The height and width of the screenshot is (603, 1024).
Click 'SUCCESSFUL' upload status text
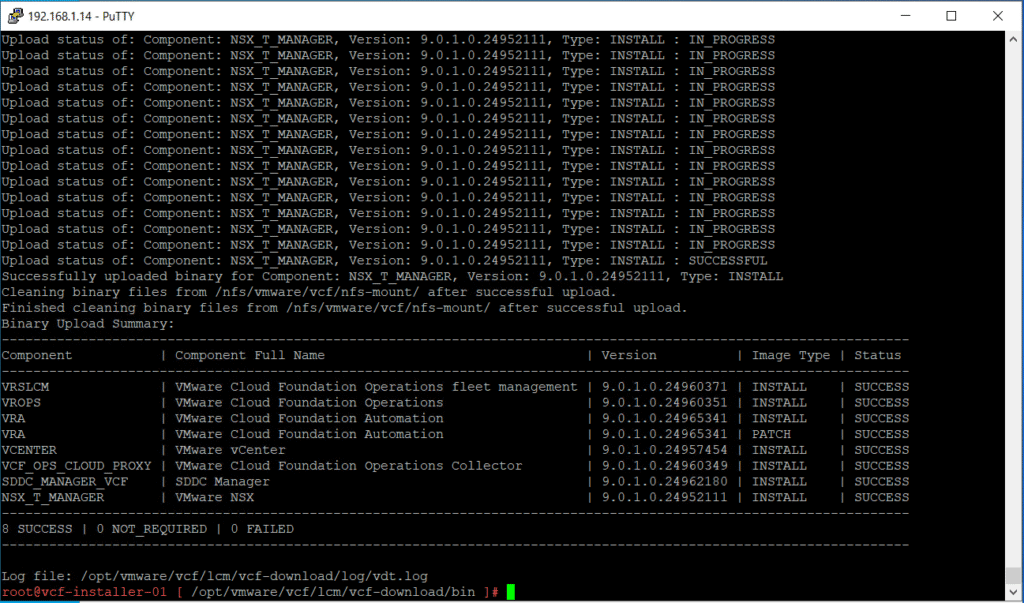pos(728,261)
